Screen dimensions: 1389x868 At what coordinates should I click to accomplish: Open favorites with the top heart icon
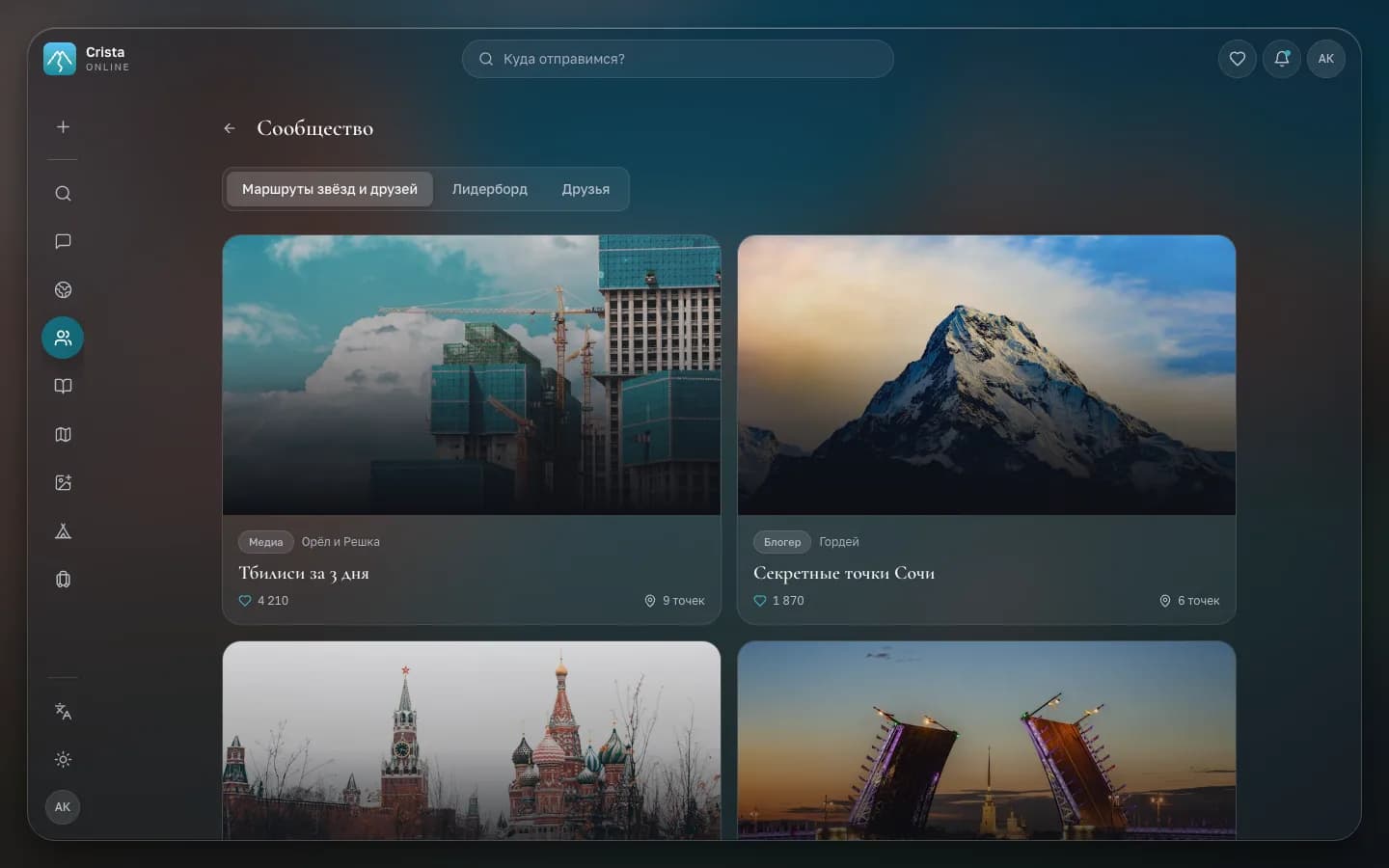coord(1238,59)
